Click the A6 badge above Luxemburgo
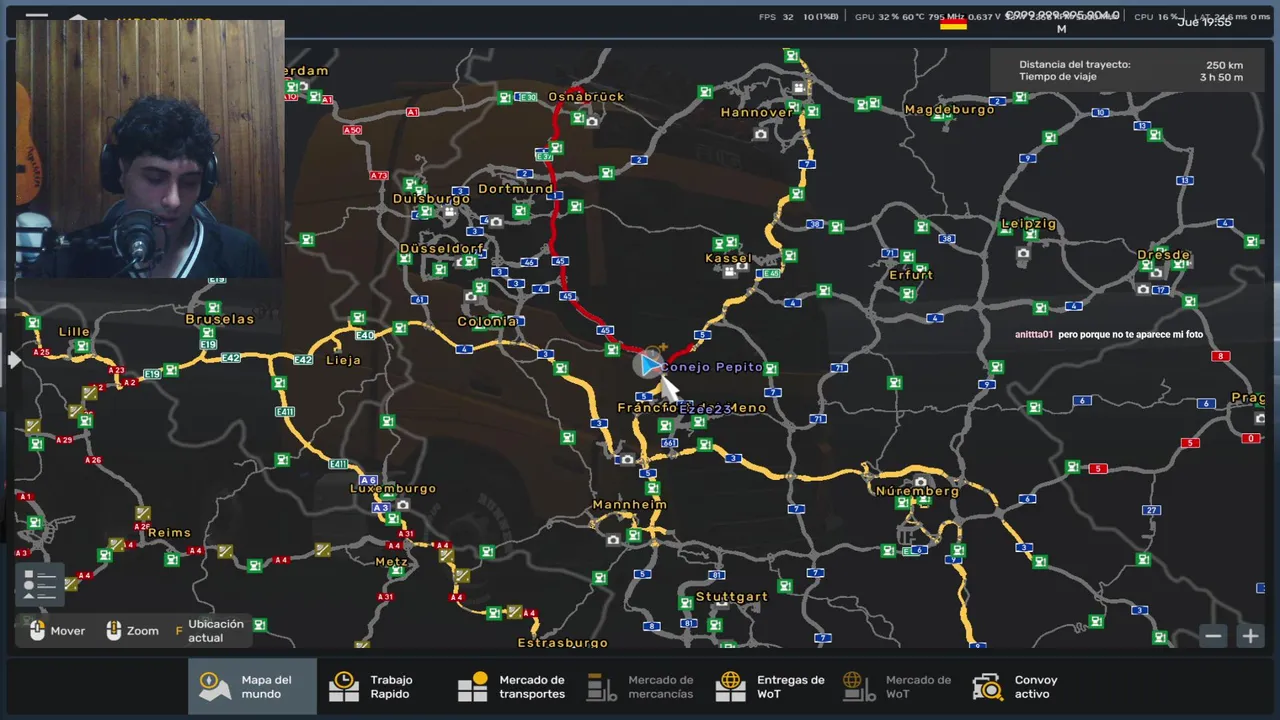Viewport: 1280px width, 720px height. click(x=368, y=480)
